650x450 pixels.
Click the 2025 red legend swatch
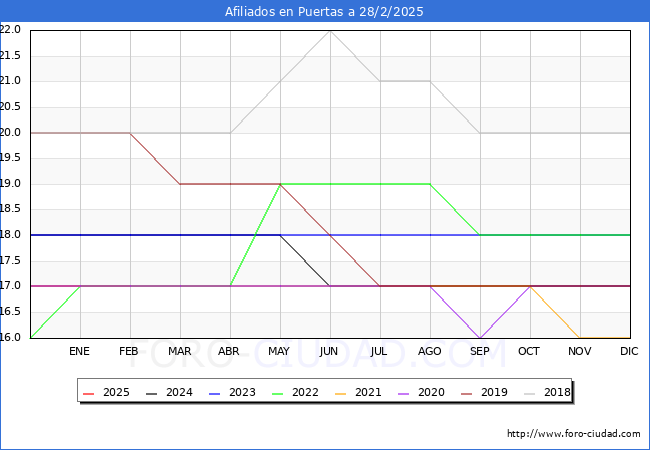click(x=89, y=393)
